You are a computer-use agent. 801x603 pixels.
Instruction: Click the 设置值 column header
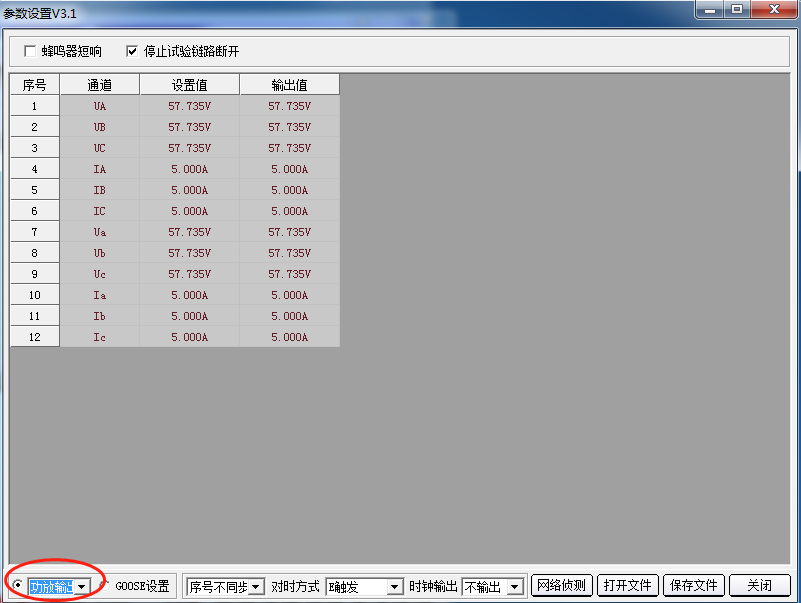point(189,85)
